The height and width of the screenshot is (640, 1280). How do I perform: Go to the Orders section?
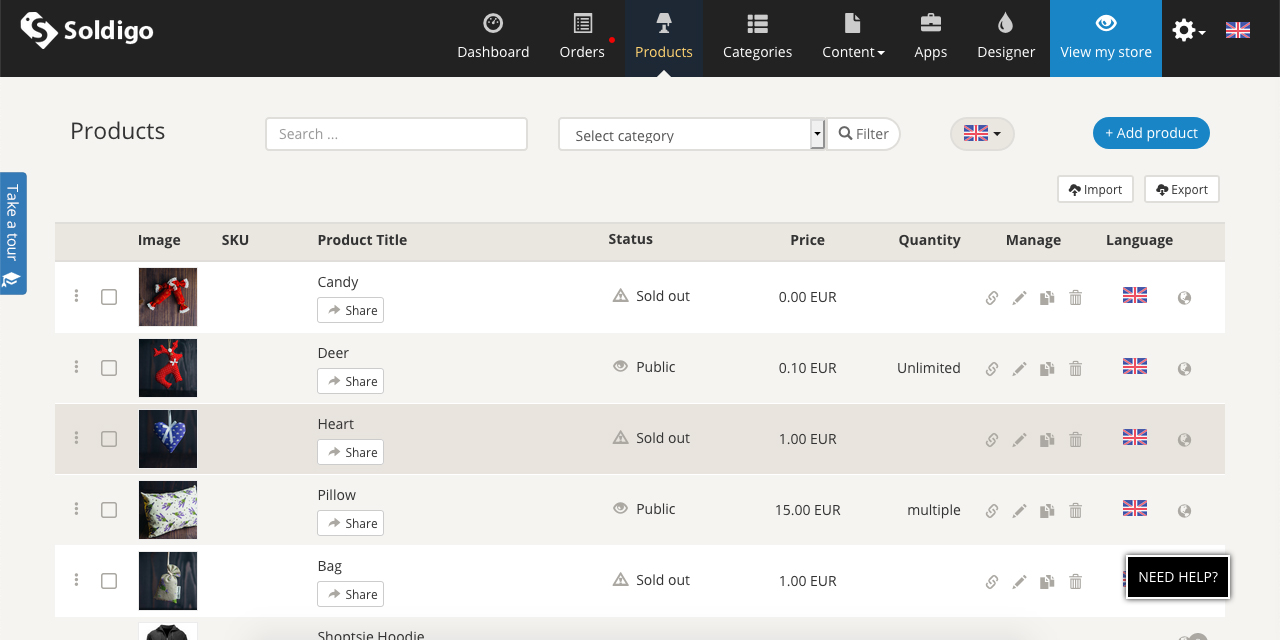pos(582,38)
